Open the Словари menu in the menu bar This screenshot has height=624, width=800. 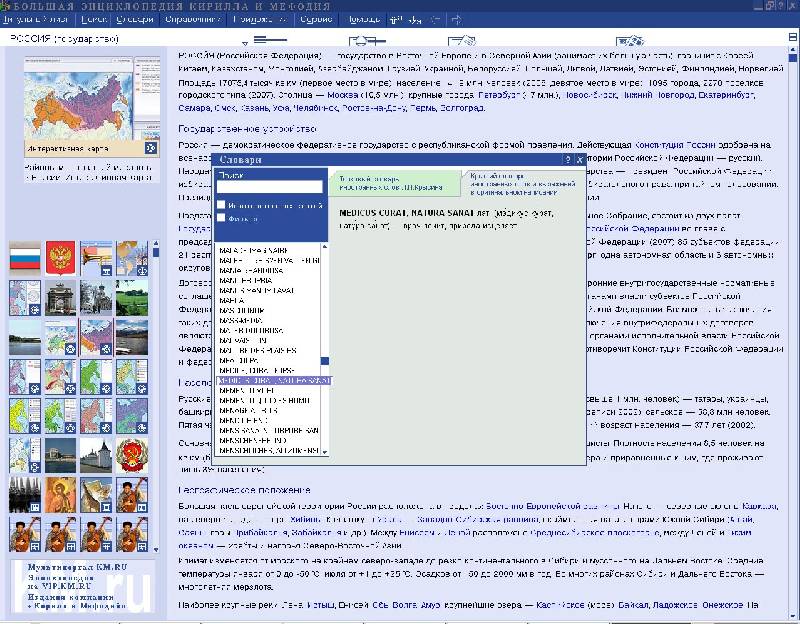click(x=135, y=19)
